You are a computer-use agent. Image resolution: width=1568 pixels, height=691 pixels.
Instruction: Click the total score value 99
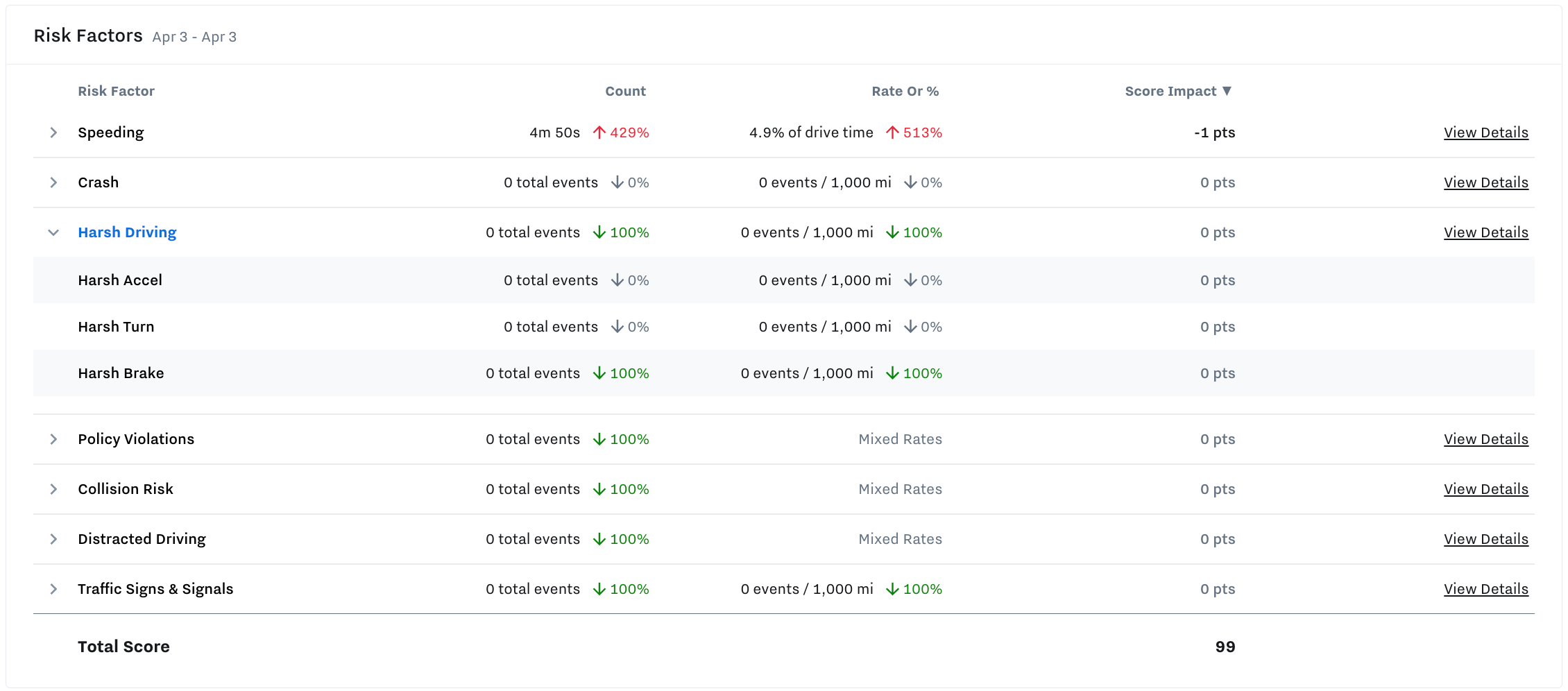tap(1225, 647)
